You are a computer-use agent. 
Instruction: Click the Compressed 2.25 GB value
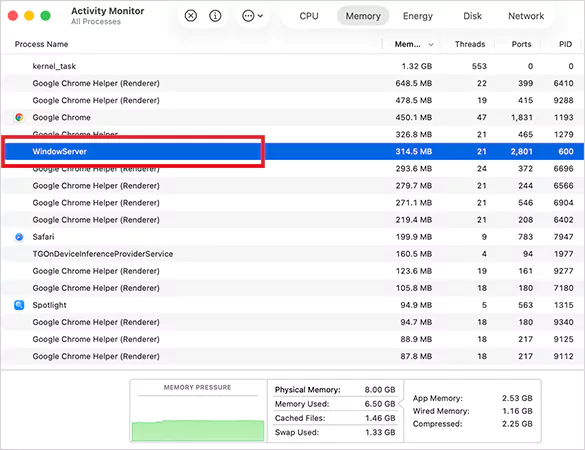(x=517, y=424)
